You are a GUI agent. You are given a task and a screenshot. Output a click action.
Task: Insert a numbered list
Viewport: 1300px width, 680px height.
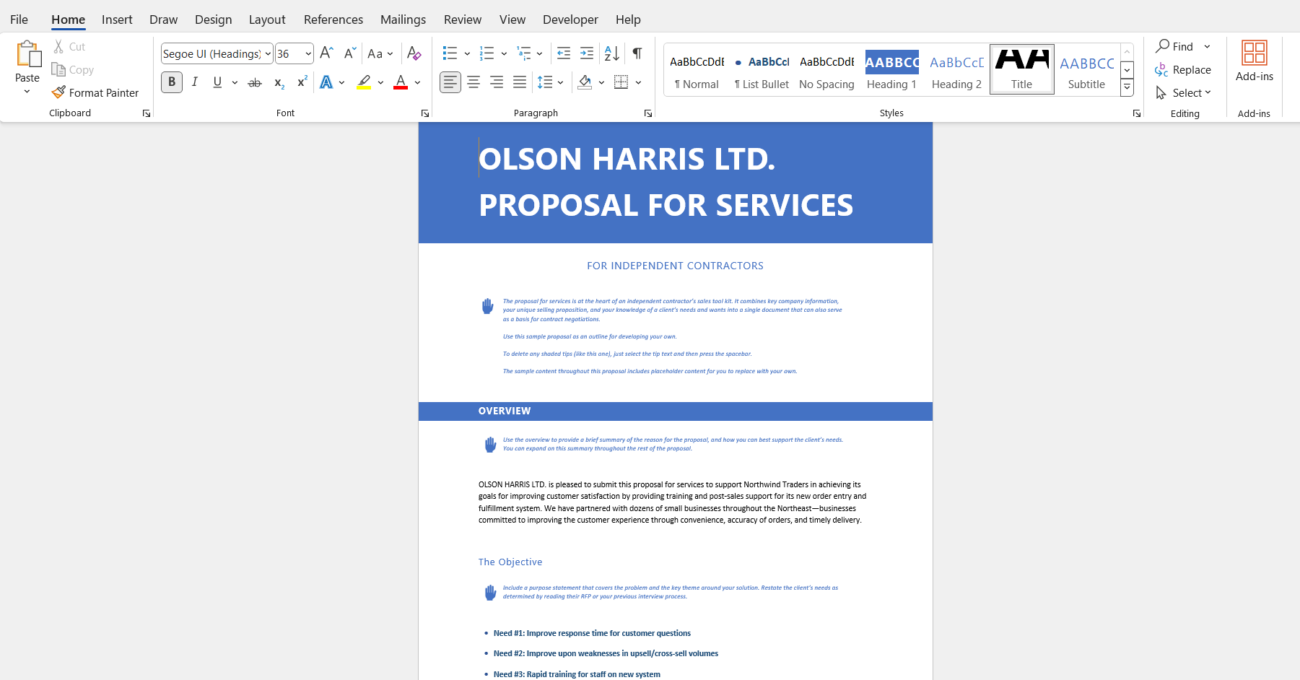487,54
